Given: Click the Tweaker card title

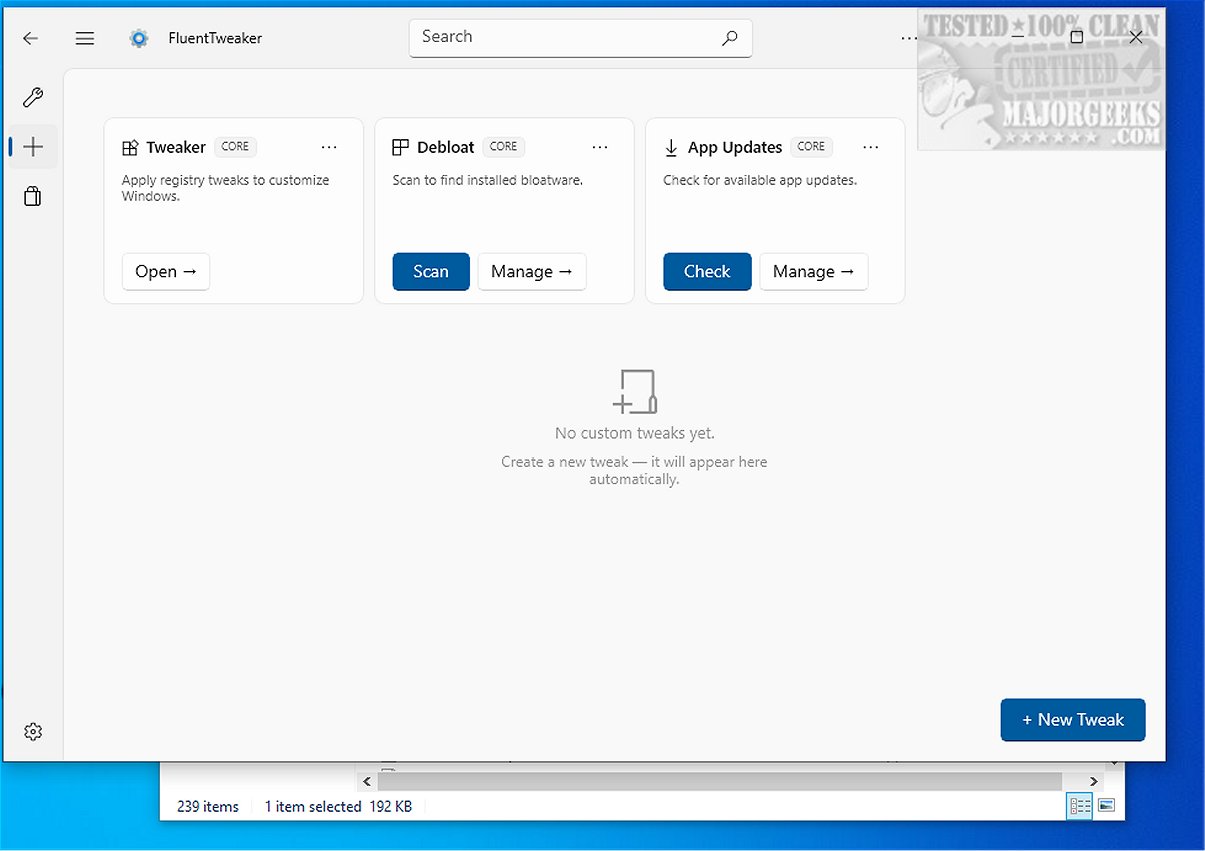Looking at the screenshot, I should tap(176, 147).
